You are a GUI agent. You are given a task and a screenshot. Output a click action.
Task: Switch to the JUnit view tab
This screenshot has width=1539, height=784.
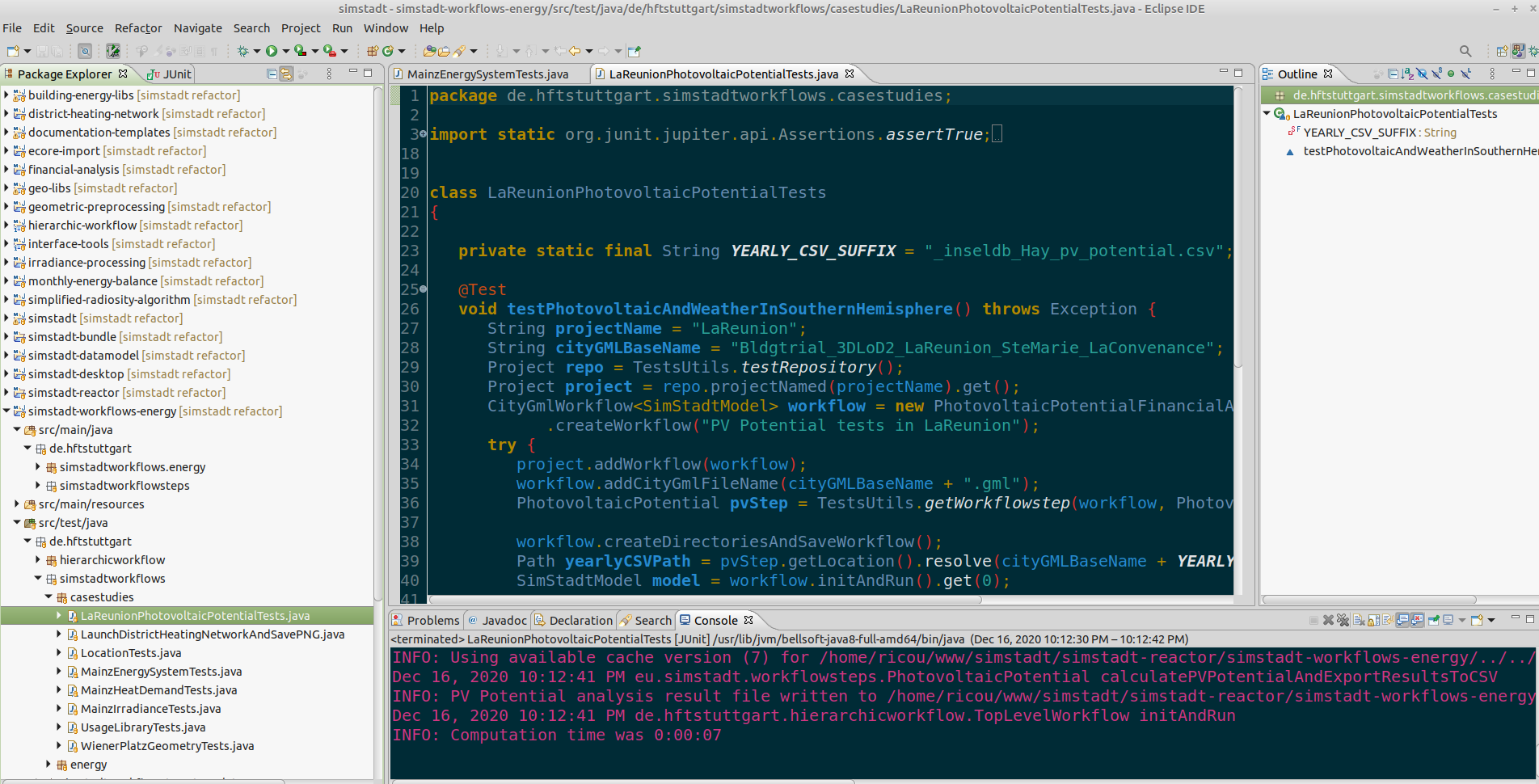coord(171,74)
